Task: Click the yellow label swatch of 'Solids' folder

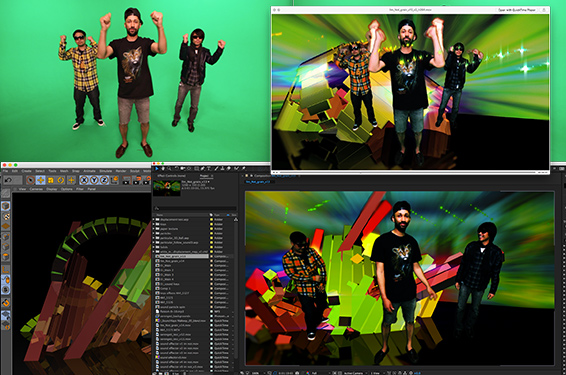Action: pyautogui.click(x=212, y=247)
